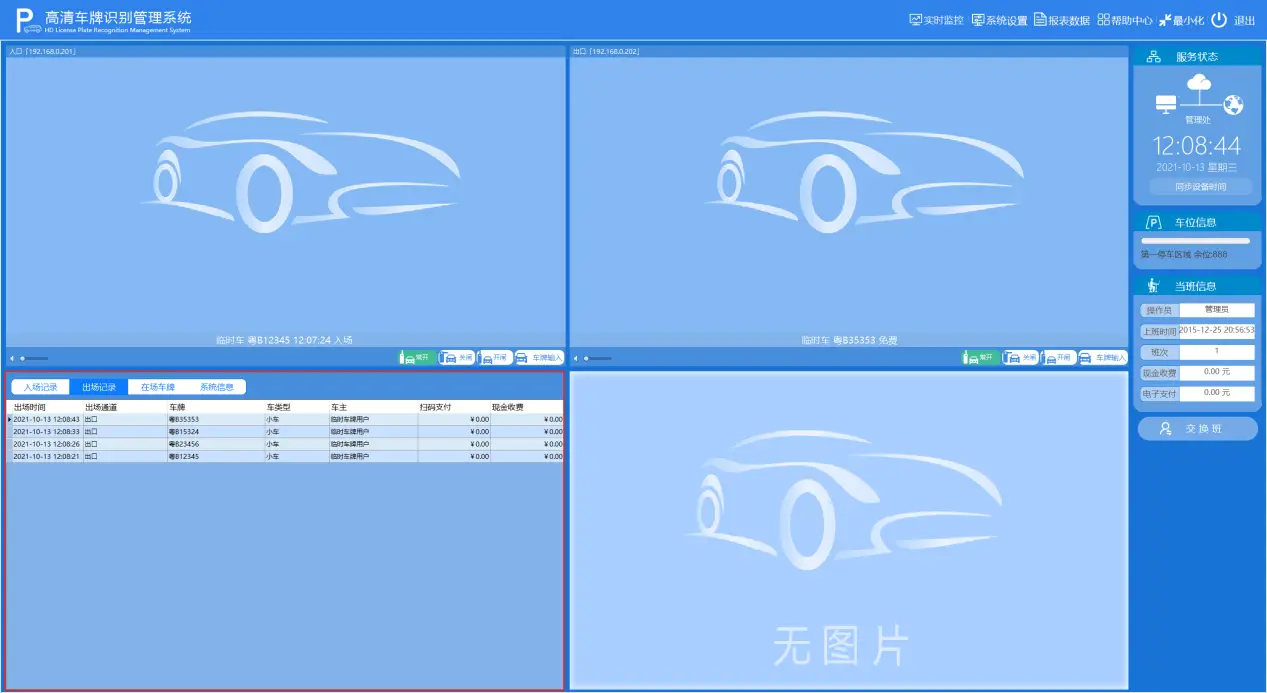The image size is (1267, 693).
Task: Click 开闸 open-gate button on entrance camera
Action: [x=495, y=357]
